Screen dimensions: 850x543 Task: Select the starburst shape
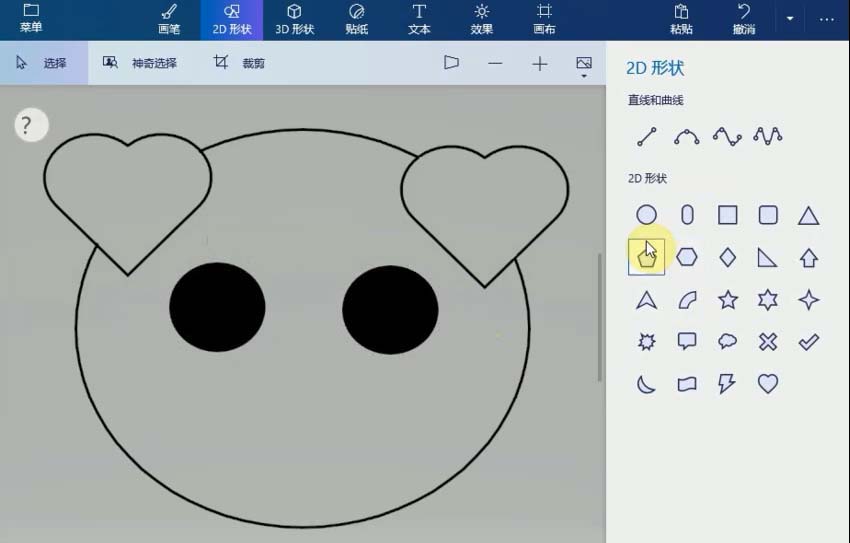(x=646, y=341)
